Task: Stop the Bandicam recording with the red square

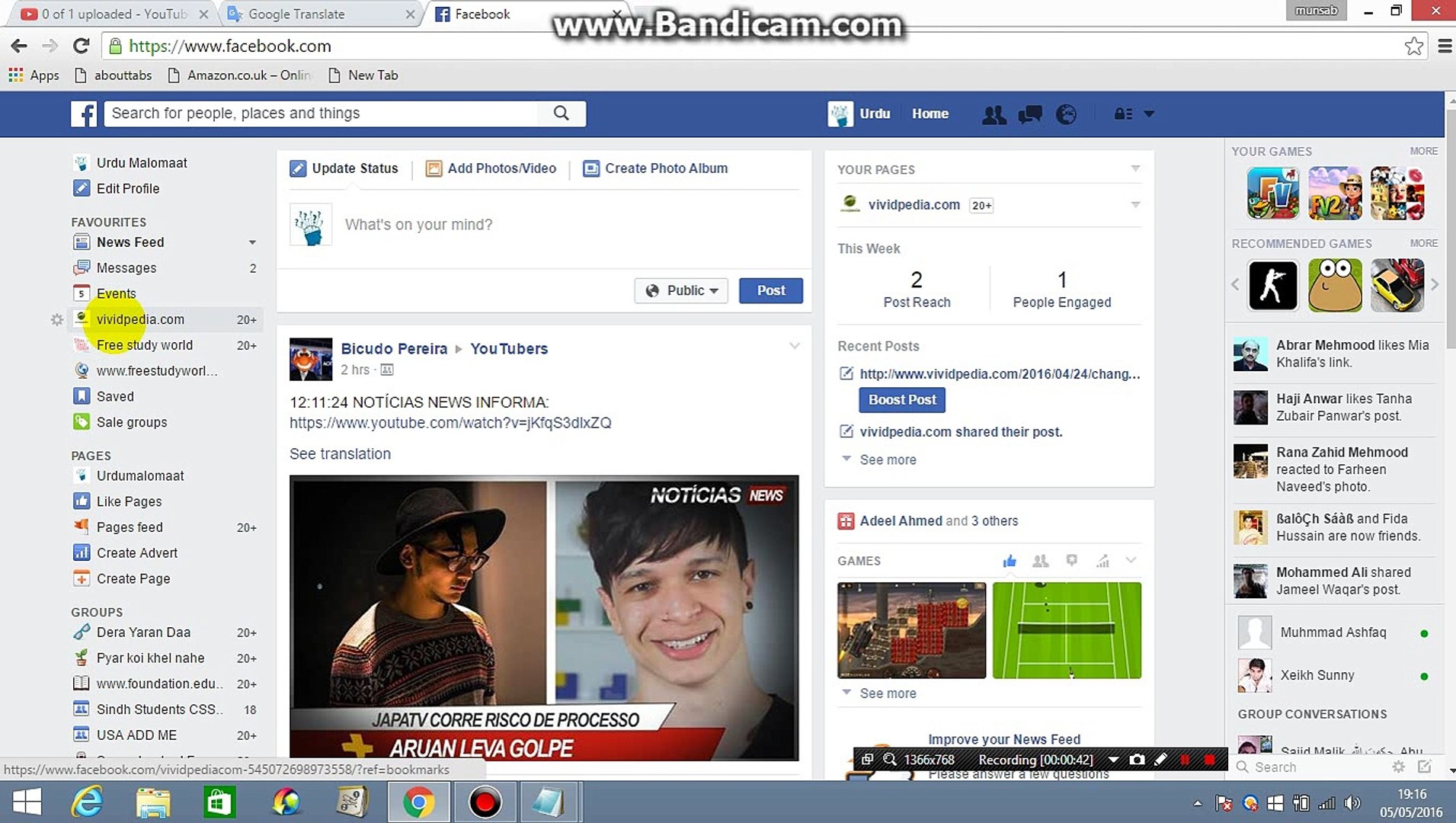Action: point(1210,760)
